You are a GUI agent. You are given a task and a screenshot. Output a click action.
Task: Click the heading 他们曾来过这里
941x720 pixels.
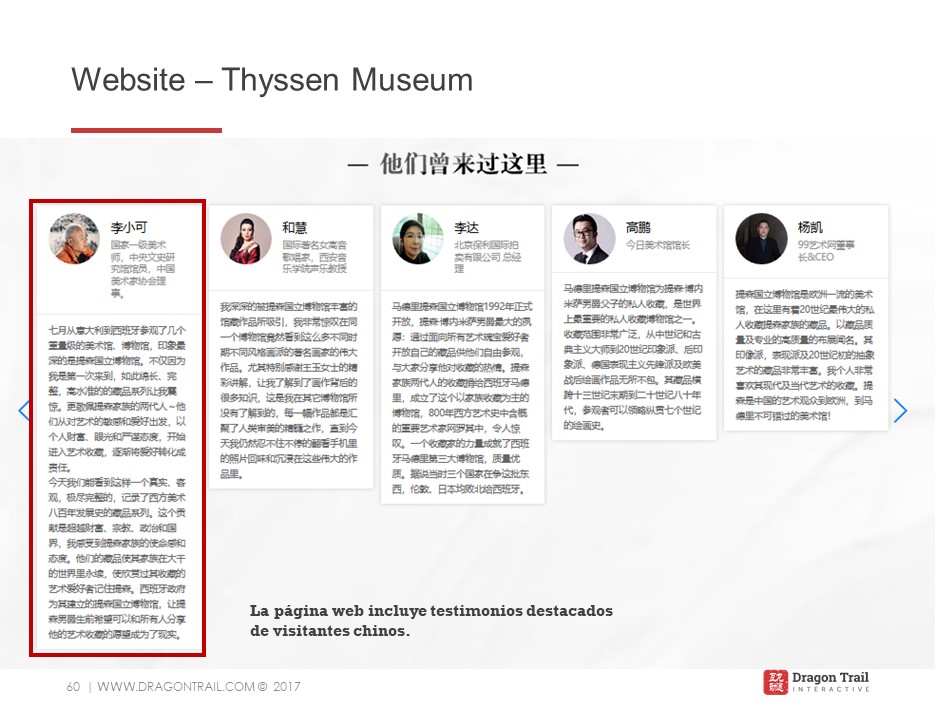(x=463, y=164)
